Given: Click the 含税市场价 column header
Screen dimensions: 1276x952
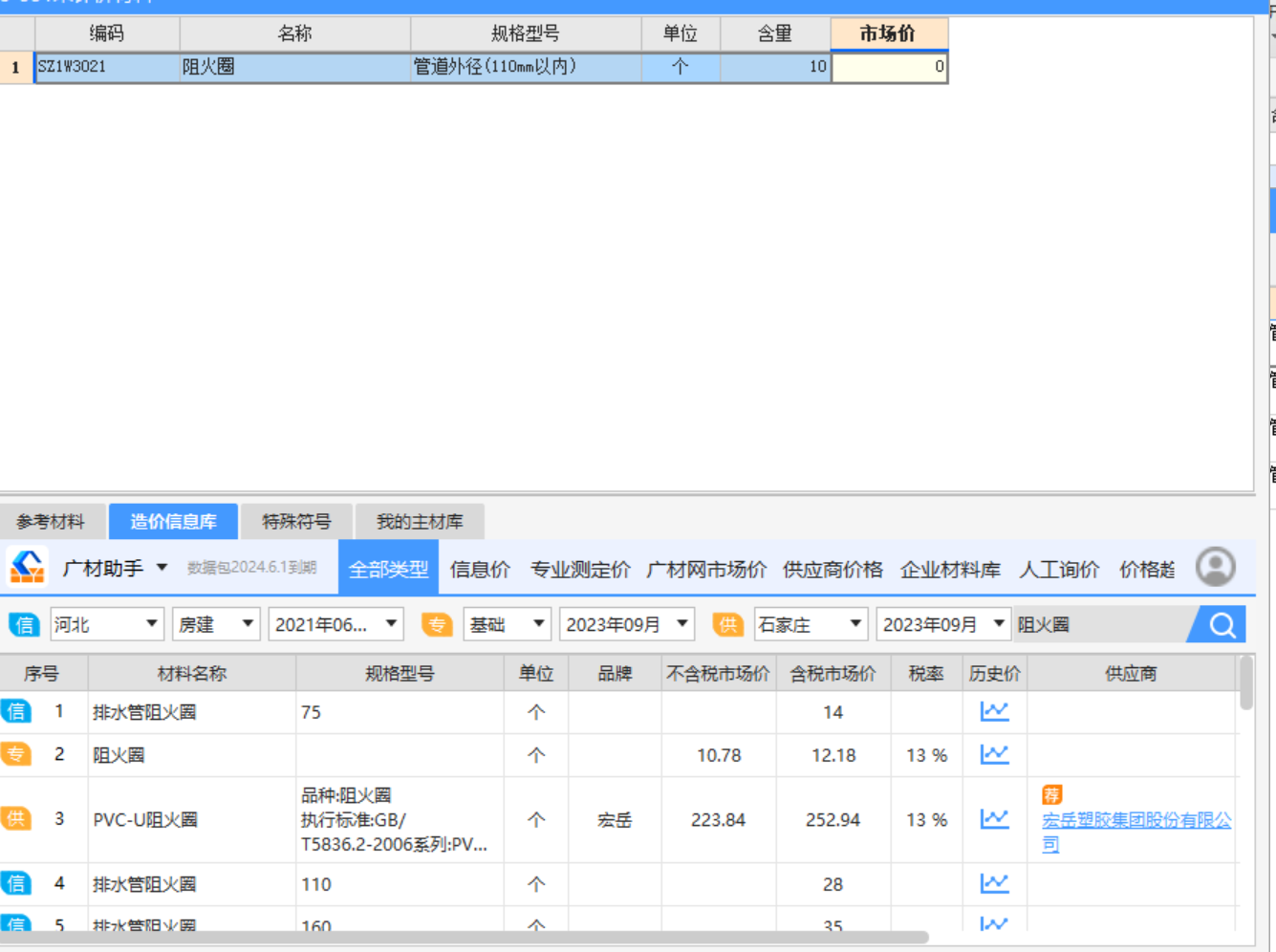Looking at the screenshot, I should [833, 674].
